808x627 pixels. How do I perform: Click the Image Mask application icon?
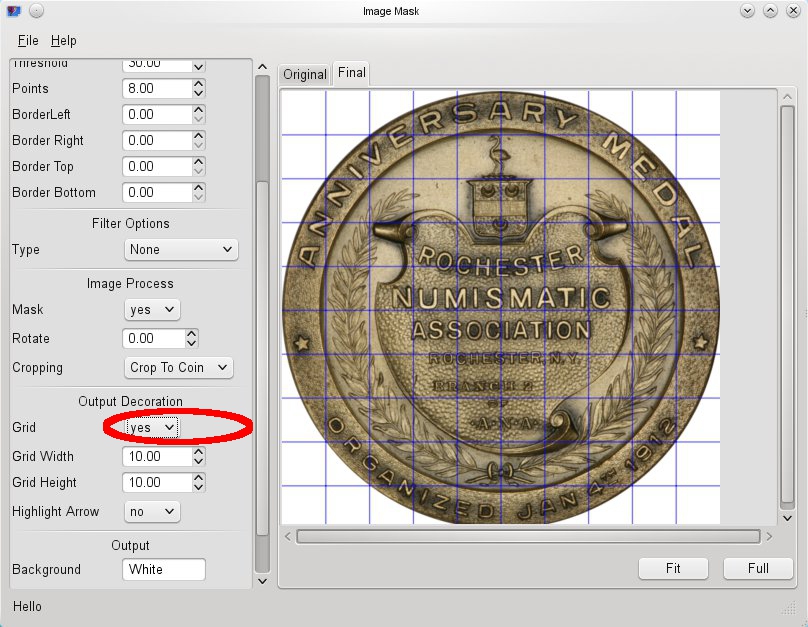point(14,10)
